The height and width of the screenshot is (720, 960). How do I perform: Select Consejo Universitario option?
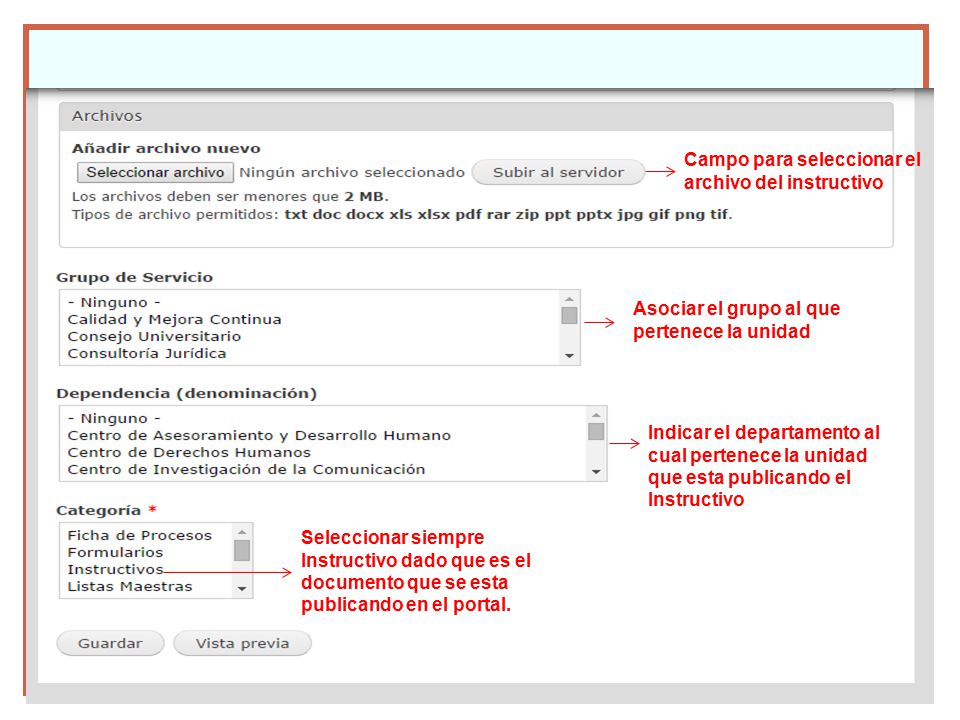pos(310,337)
